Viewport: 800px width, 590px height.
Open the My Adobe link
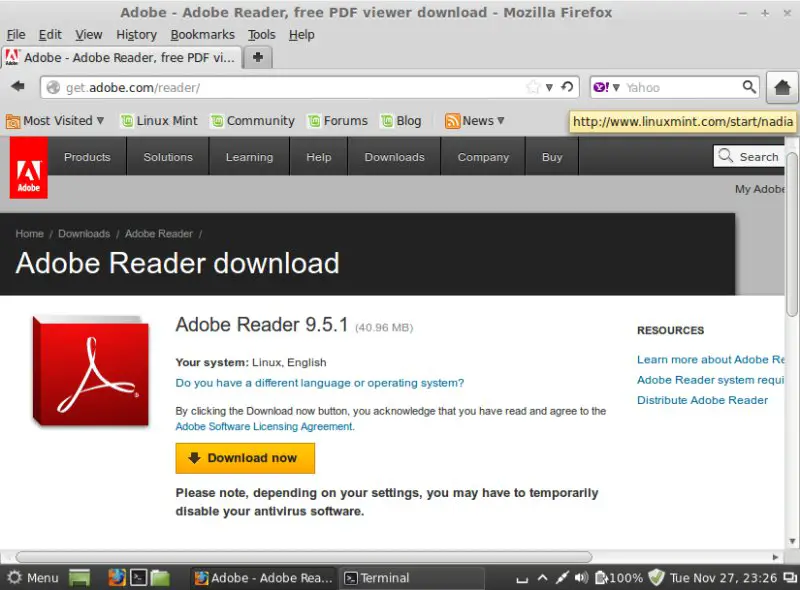760,189
